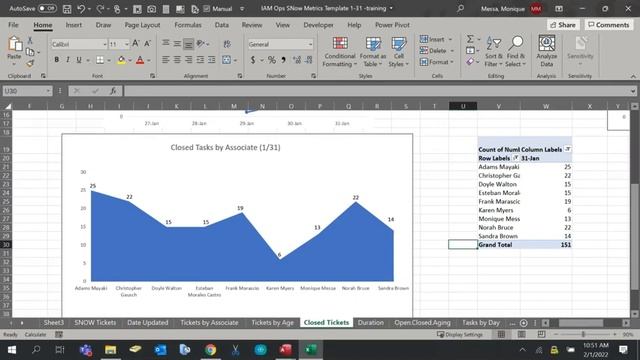Open the Row Labels filter dropdown
This screenshot has height=360, width=640.
pyautogui.click(x=516, y=158)
